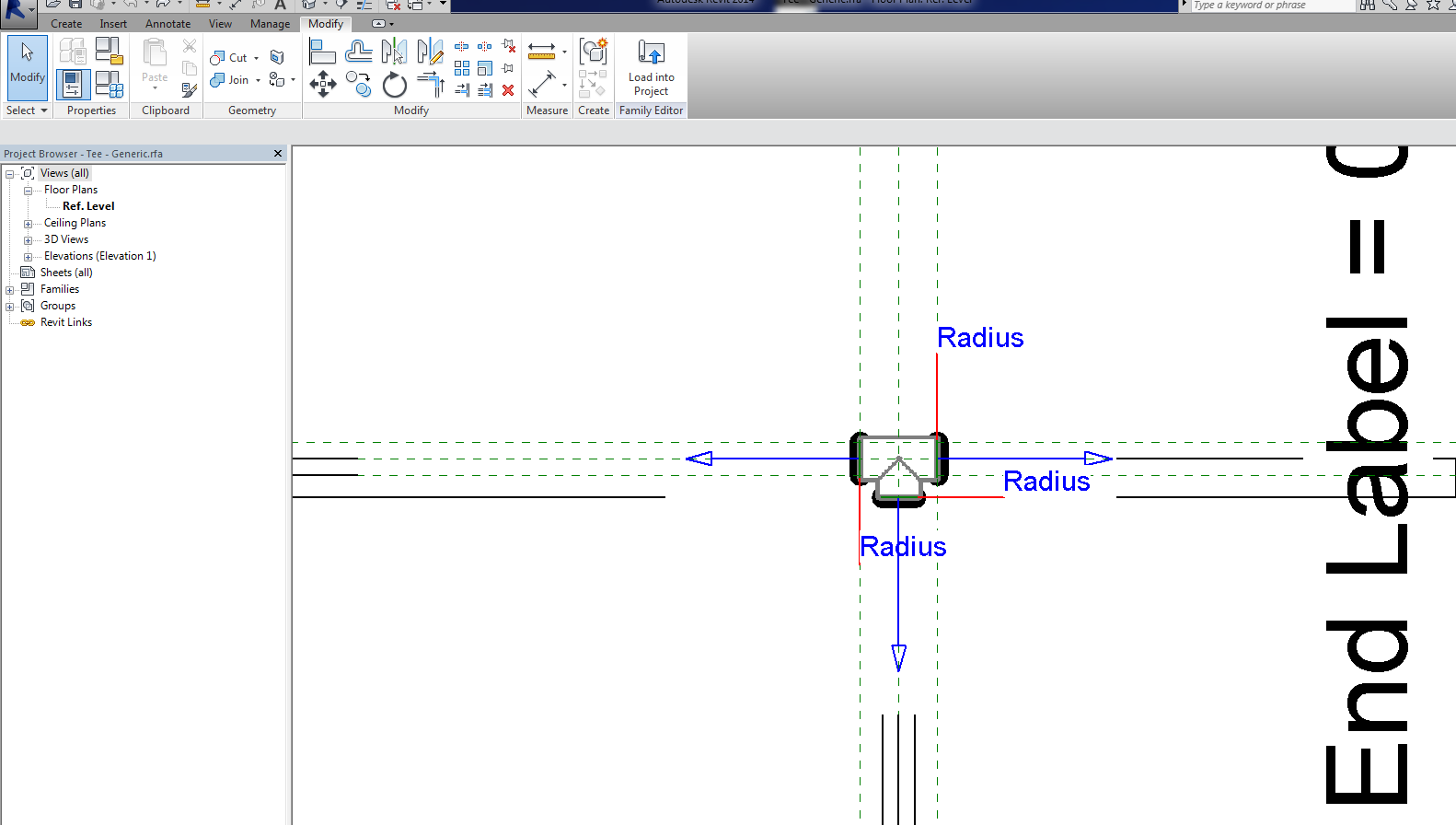Viewport: 1456px width, 825px height.
Task: Click the Paste button in Clipboard panel
Action: (155, 63)
